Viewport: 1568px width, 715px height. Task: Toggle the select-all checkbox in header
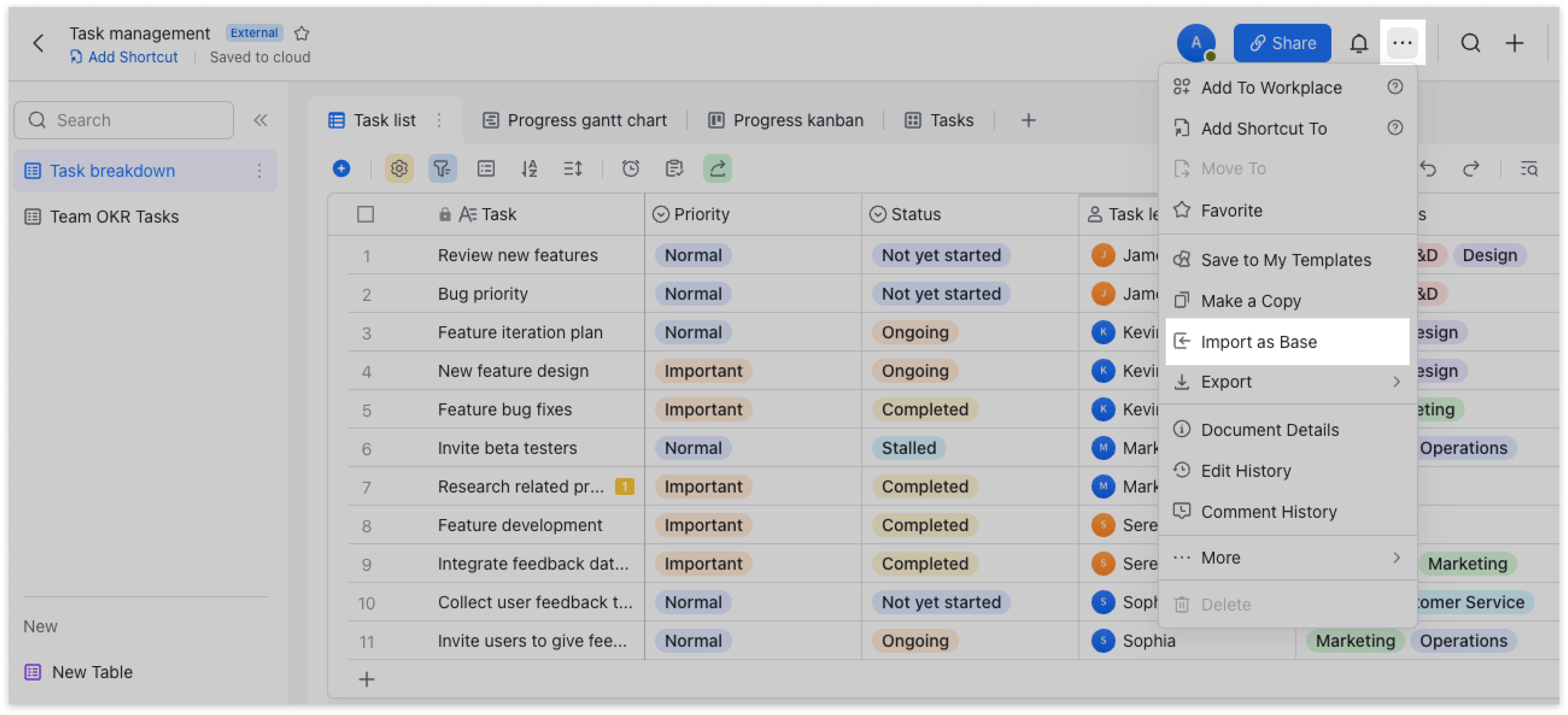click(x=365, y=214)
